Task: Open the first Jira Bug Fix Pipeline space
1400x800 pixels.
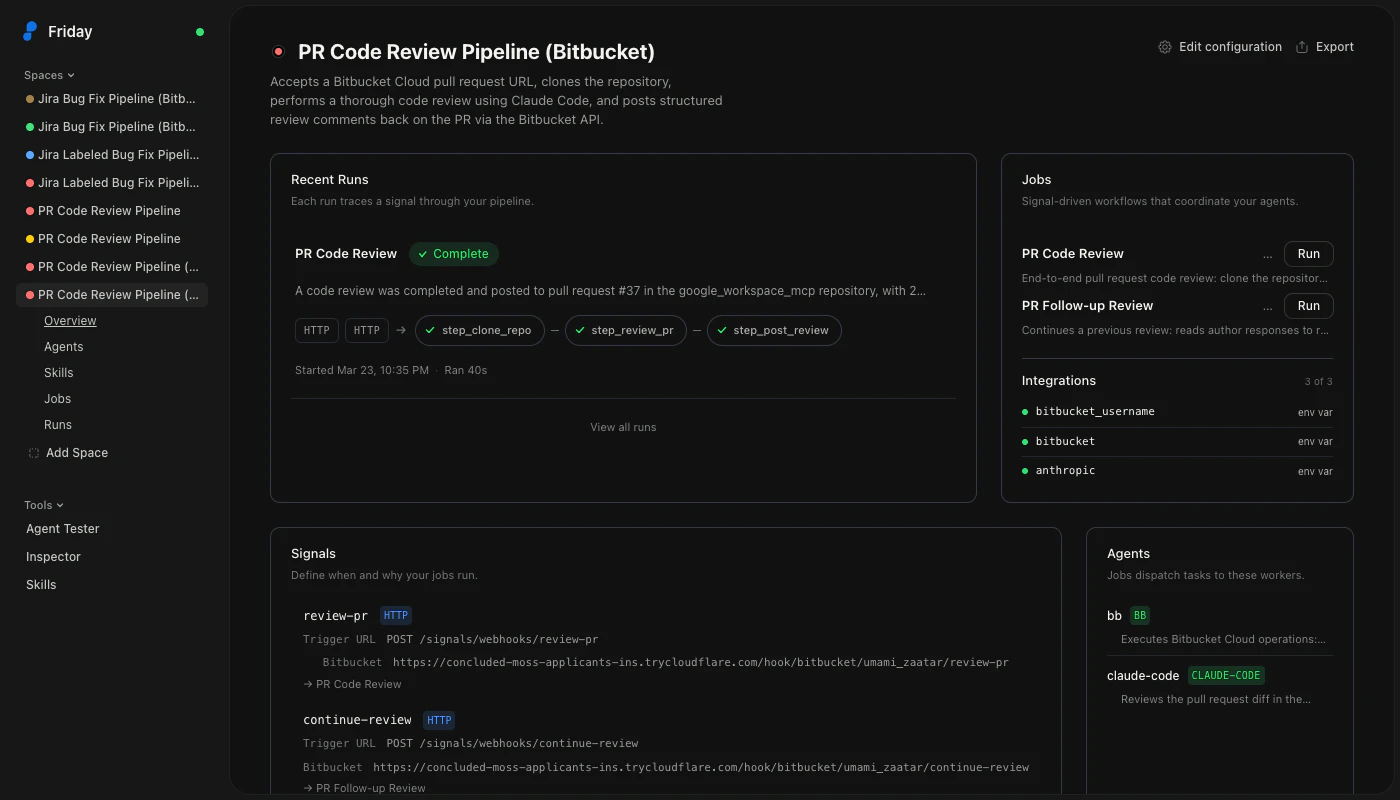Action: [x=112, y=99]
